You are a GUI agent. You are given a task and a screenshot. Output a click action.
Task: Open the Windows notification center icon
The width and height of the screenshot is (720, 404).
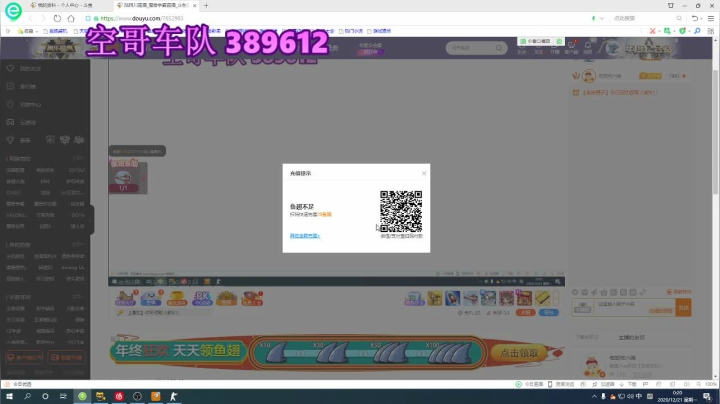[x=707, y=396]
